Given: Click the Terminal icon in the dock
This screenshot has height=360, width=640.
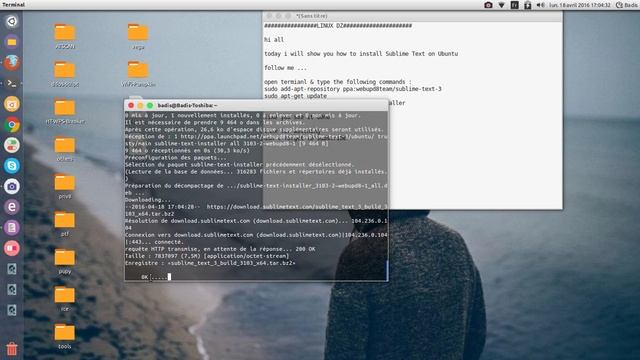Looking at the screenshot, I should 11,83.
